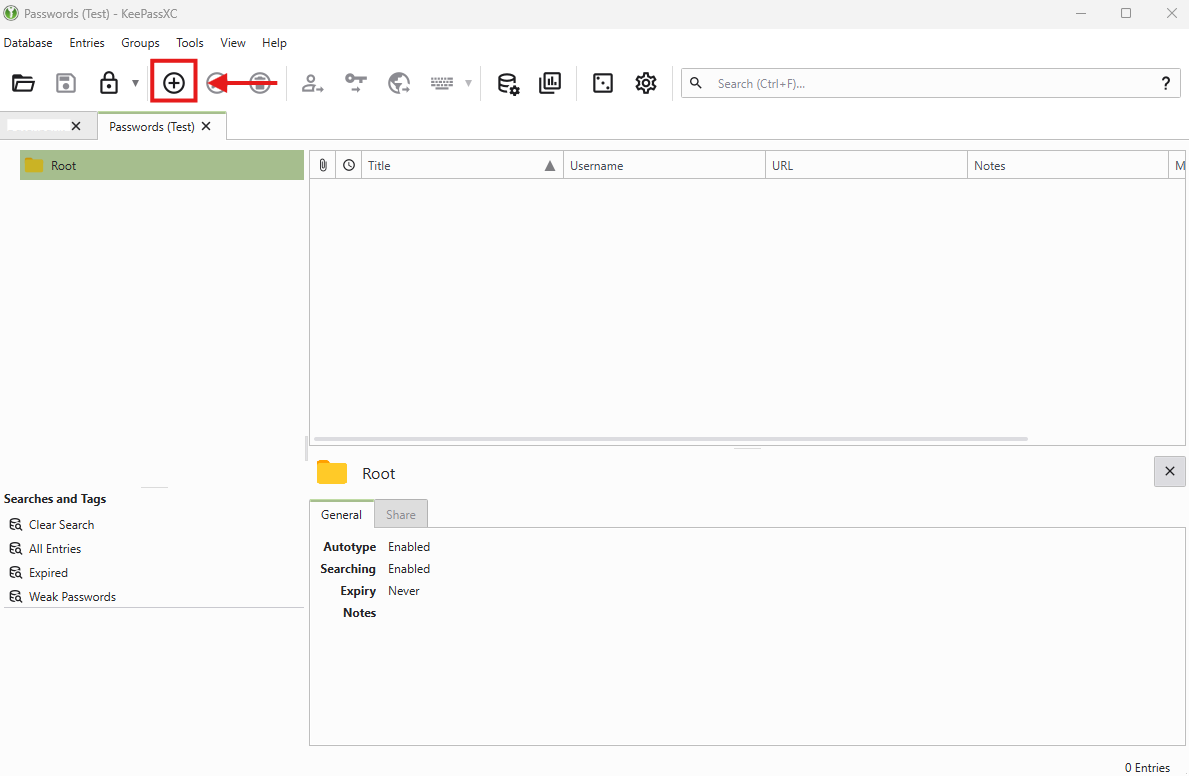Click the search help question mark
The image size is (1189, 776).
pyautogui.click(x=1165, y=83)
